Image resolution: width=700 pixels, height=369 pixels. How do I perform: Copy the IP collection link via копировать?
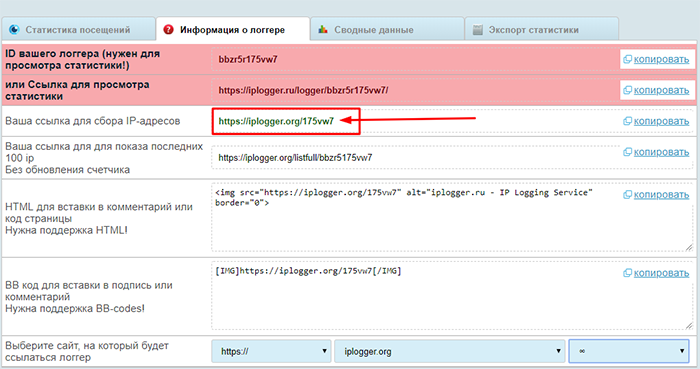click(661, 121)
